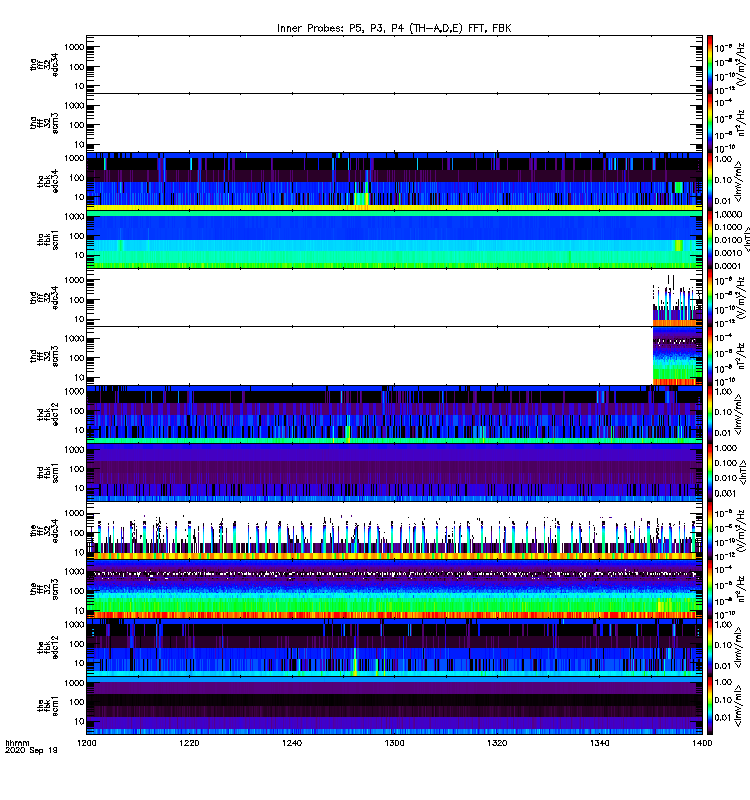Click the 'tha fff 32 scm3' axis label
This screenshot has height=800, width=750.
coord(44,123)
